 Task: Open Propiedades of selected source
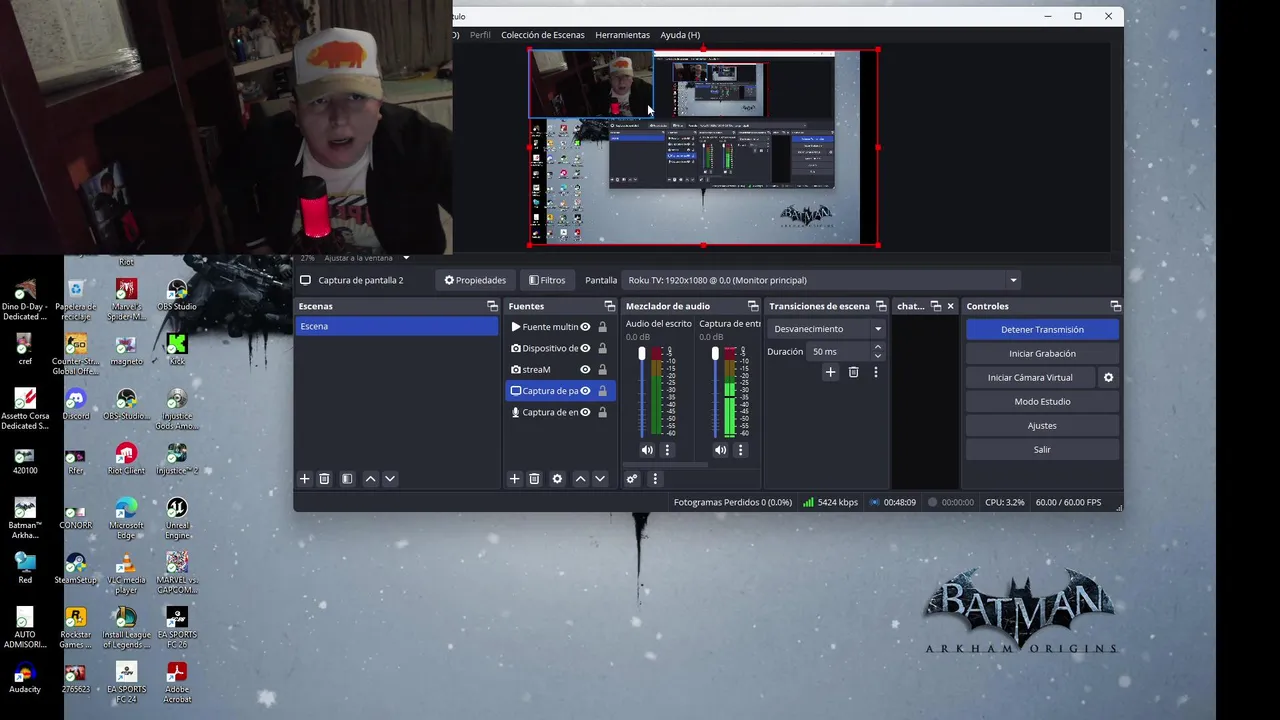[x=475, y=280]
